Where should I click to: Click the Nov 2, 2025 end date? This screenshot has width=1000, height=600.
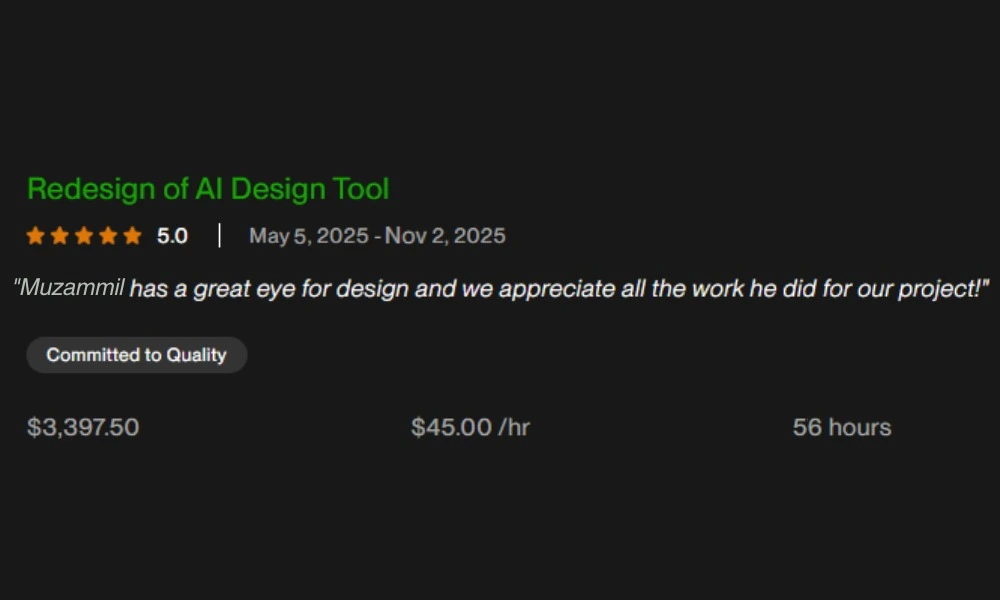[x=445, y=236]
